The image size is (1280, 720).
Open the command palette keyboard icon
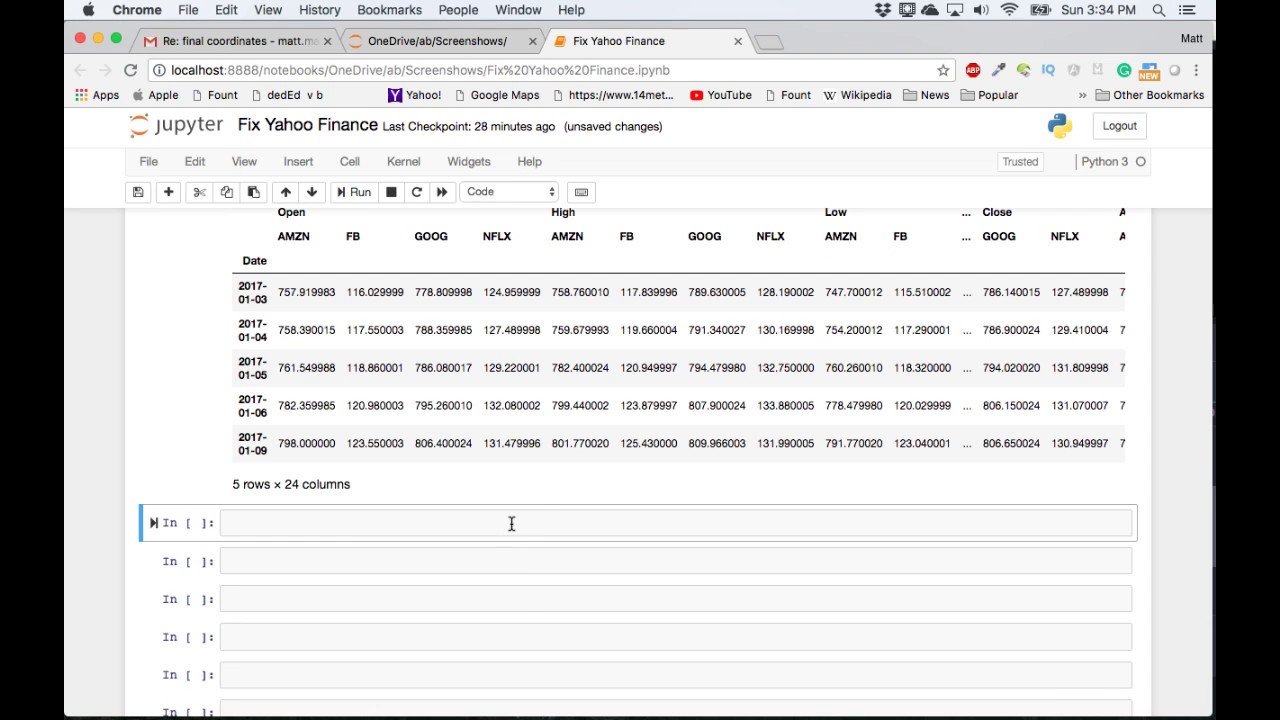(581, 192)
